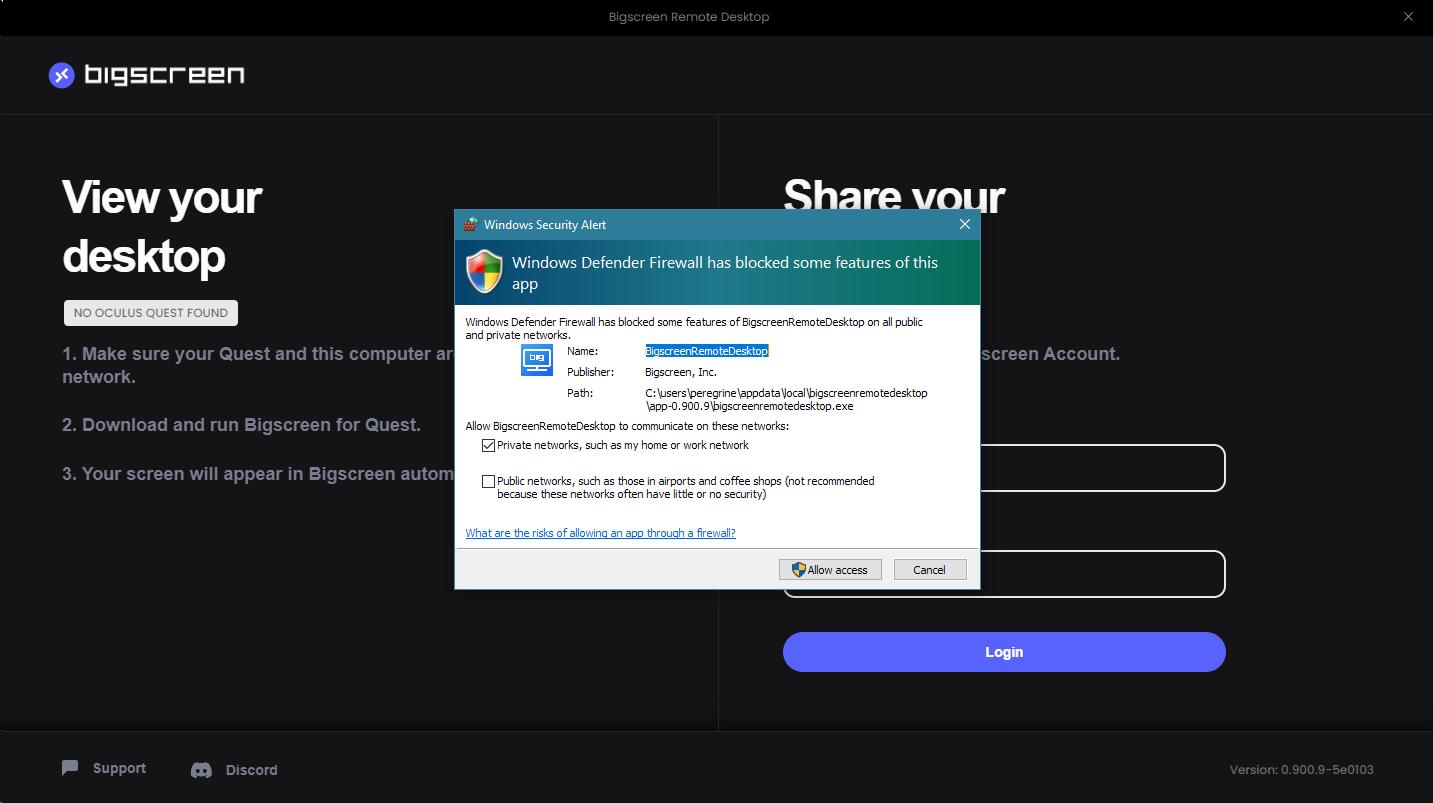Image resolution: width=1433 pixels, height=803 pixels.
Task: Open the Support link
Action: (x=119, y=768)
